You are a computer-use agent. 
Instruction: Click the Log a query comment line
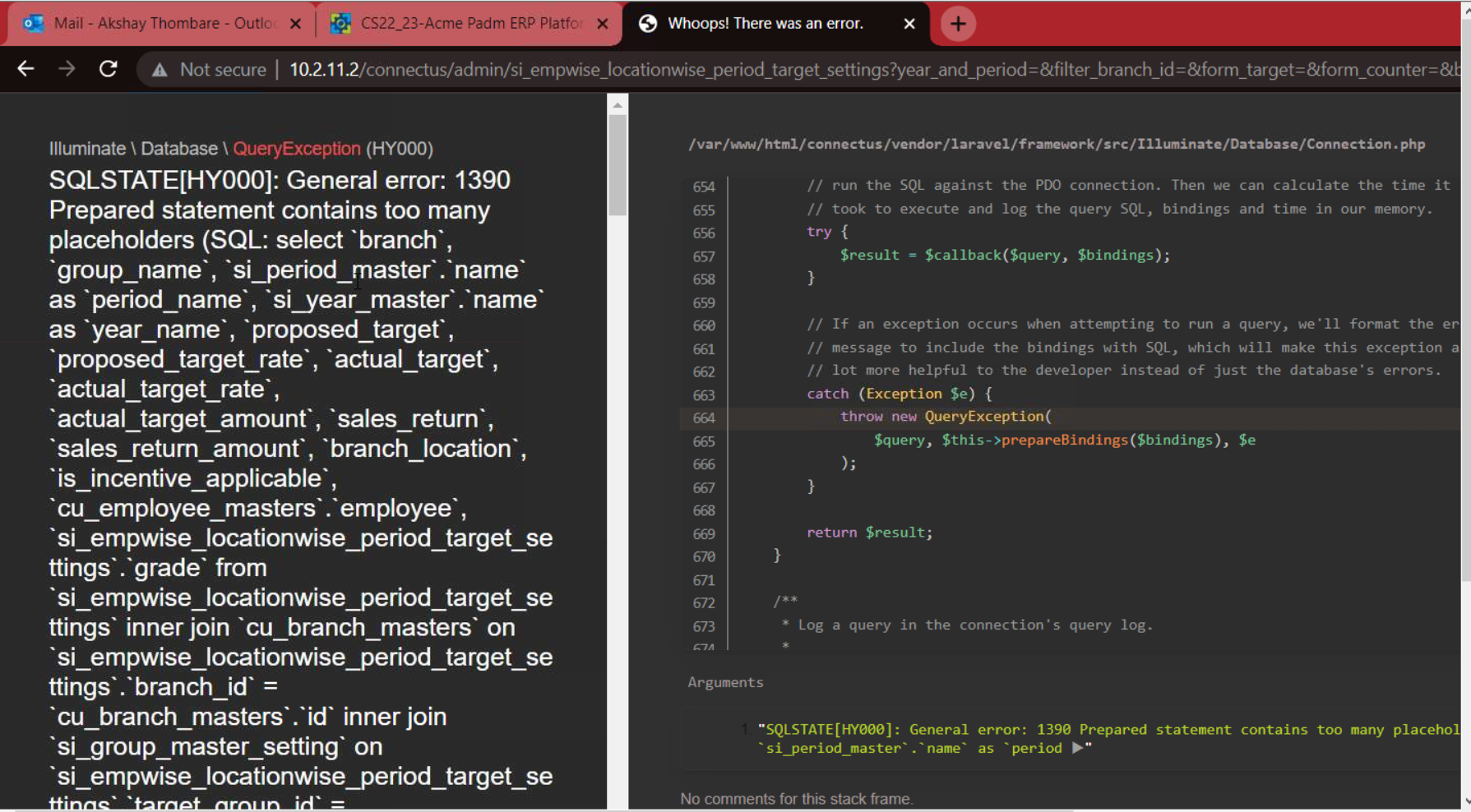click(x=967, y=625)
